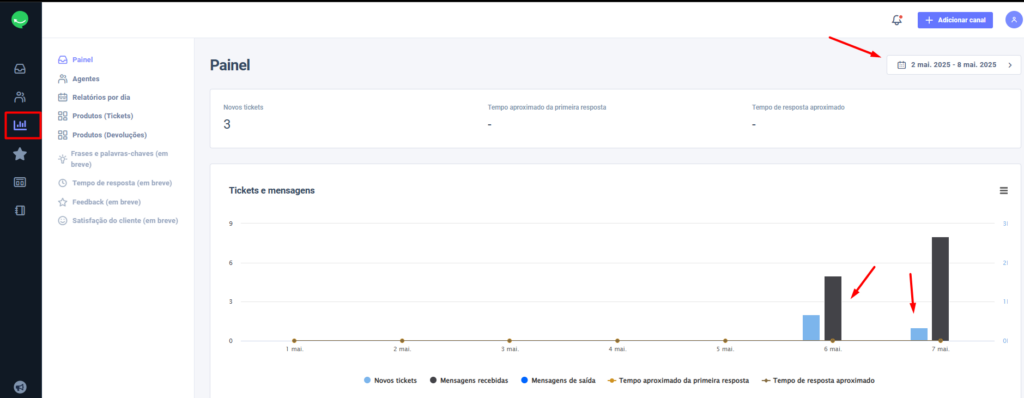1024x398 pixels.
Task: Click the Produtos (Devoluções) grid icon
Action: [63, 135]
